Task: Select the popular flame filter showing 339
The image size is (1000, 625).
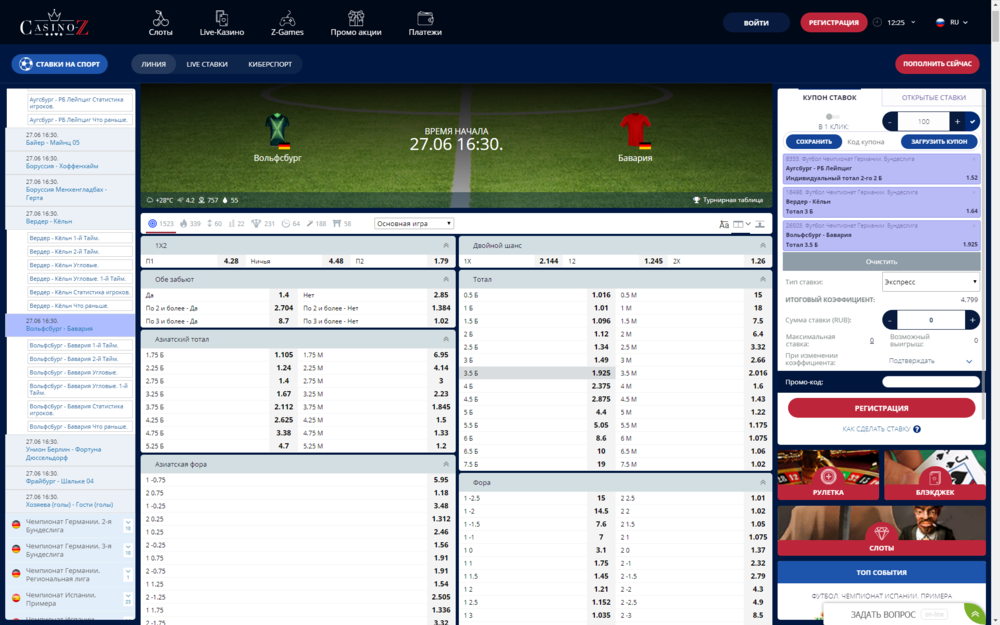Action: [x=190, y=224]
